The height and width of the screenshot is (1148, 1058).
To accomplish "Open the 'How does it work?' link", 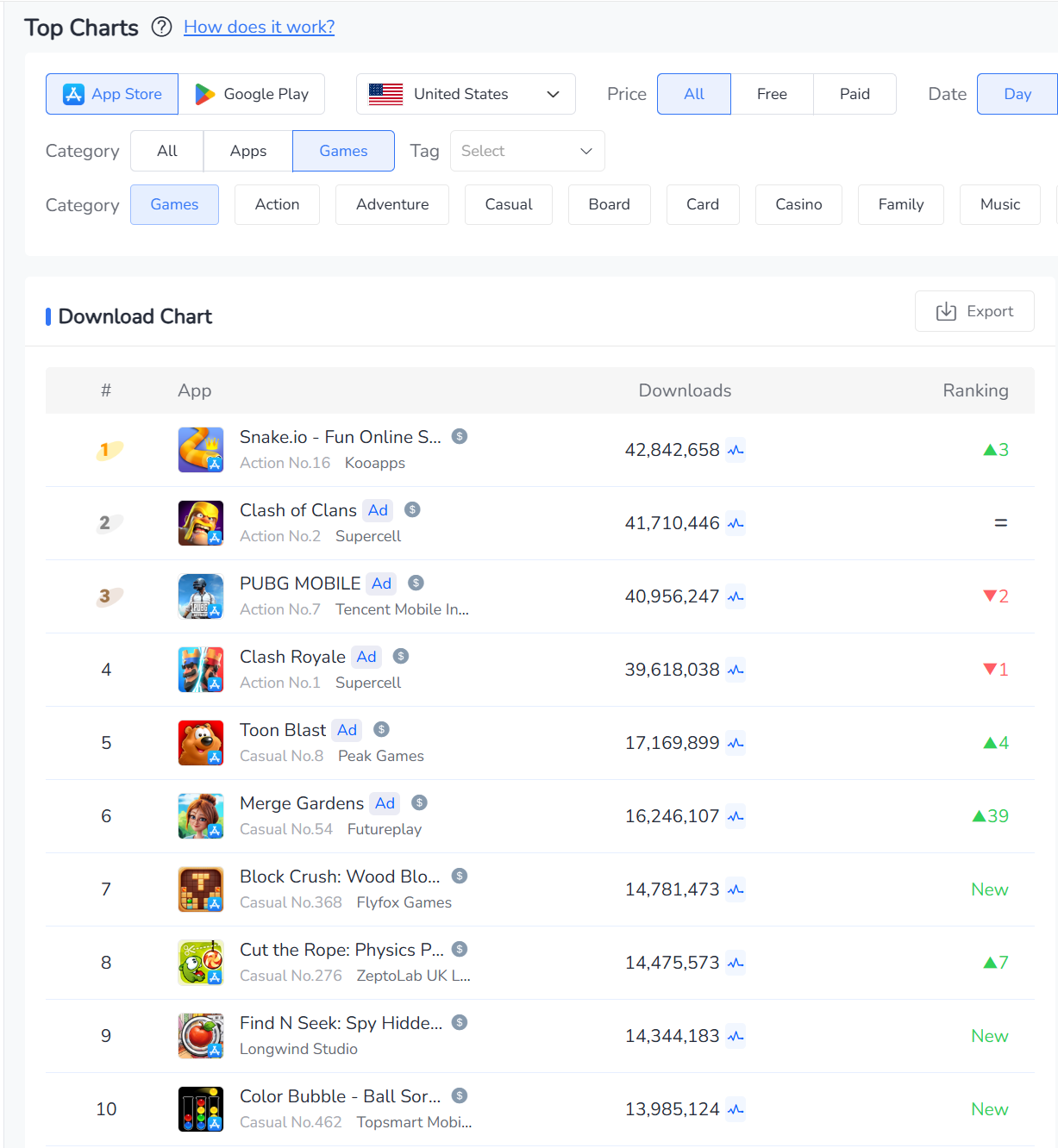I will click(x=259, y=27).
